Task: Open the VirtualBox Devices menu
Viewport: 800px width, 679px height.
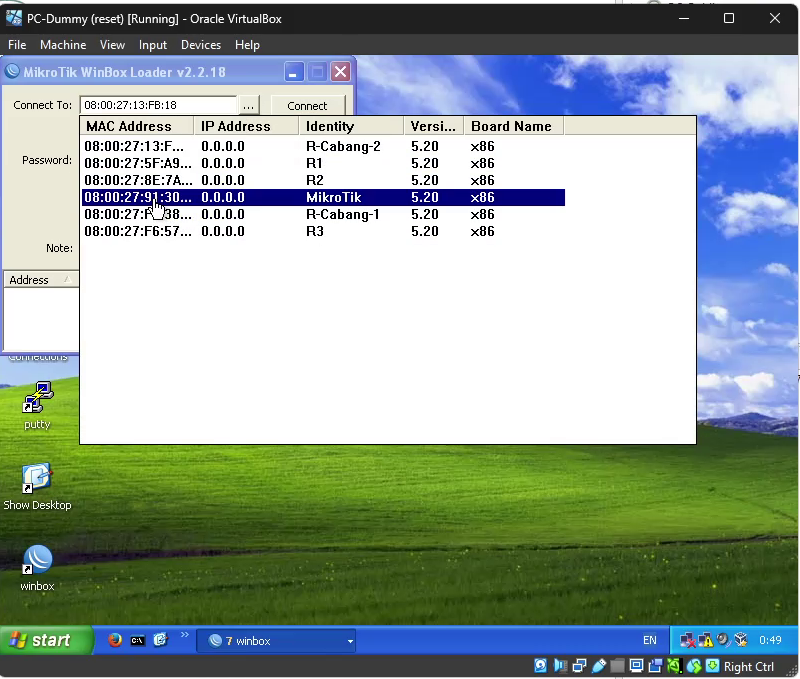Action: pos(201,45)
